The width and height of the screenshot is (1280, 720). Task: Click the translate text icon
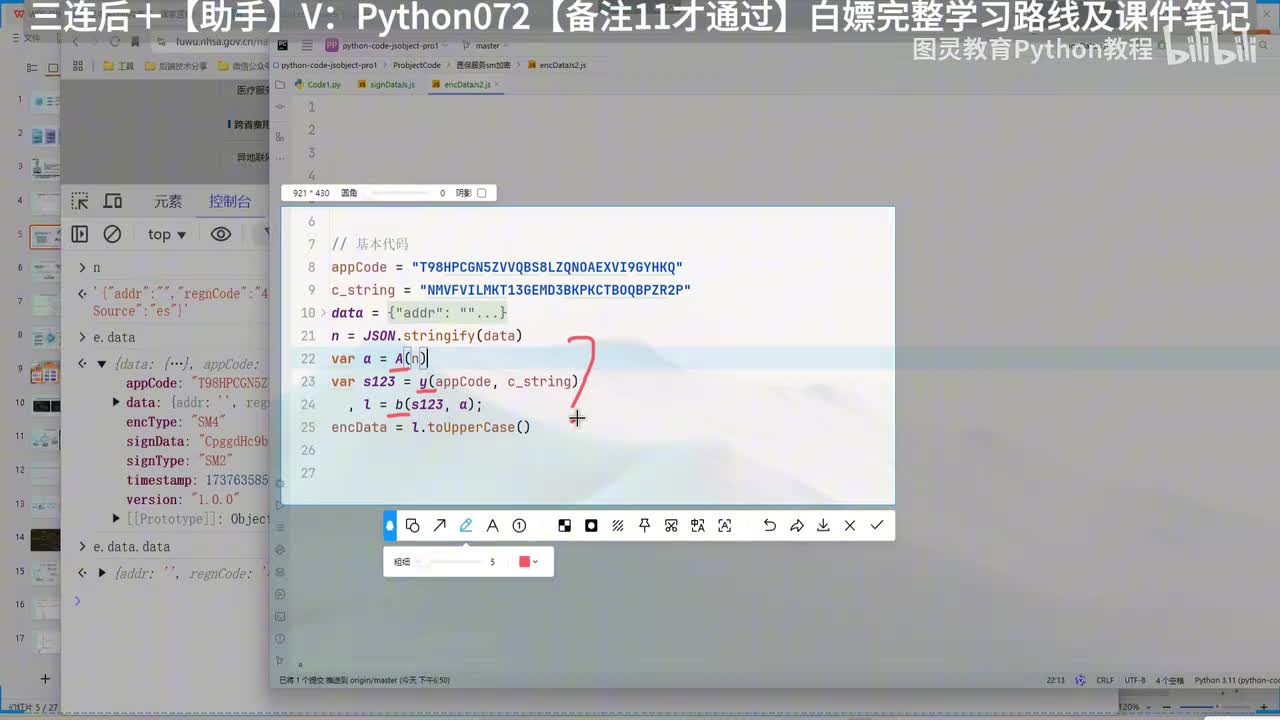tap(698, 525)
